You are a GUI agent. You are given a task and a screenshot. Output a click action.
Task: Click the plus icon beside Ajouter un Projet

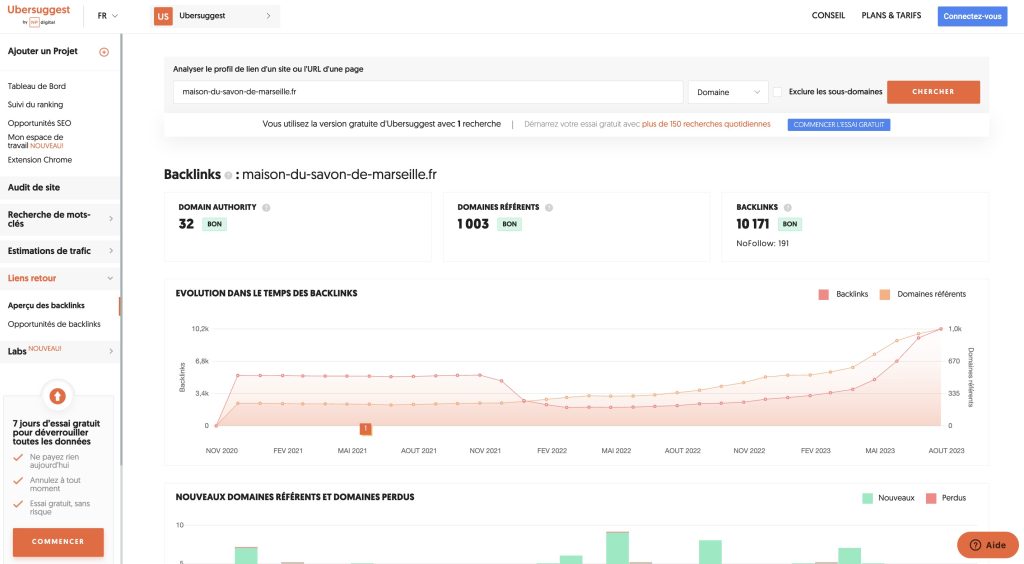coord(104,52)
